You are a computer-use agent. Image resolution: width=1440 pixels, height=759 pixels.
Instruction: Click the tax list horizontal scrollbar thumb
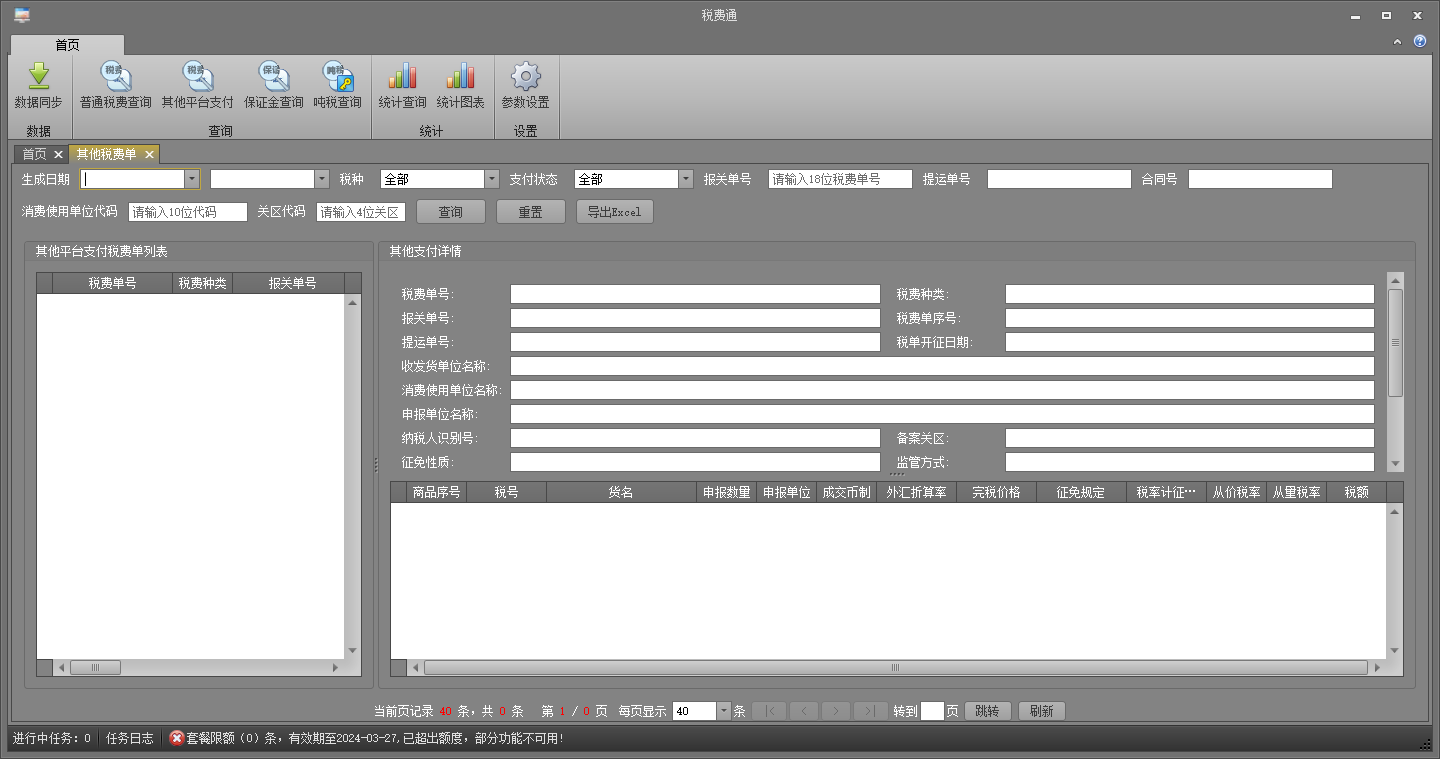96,667
